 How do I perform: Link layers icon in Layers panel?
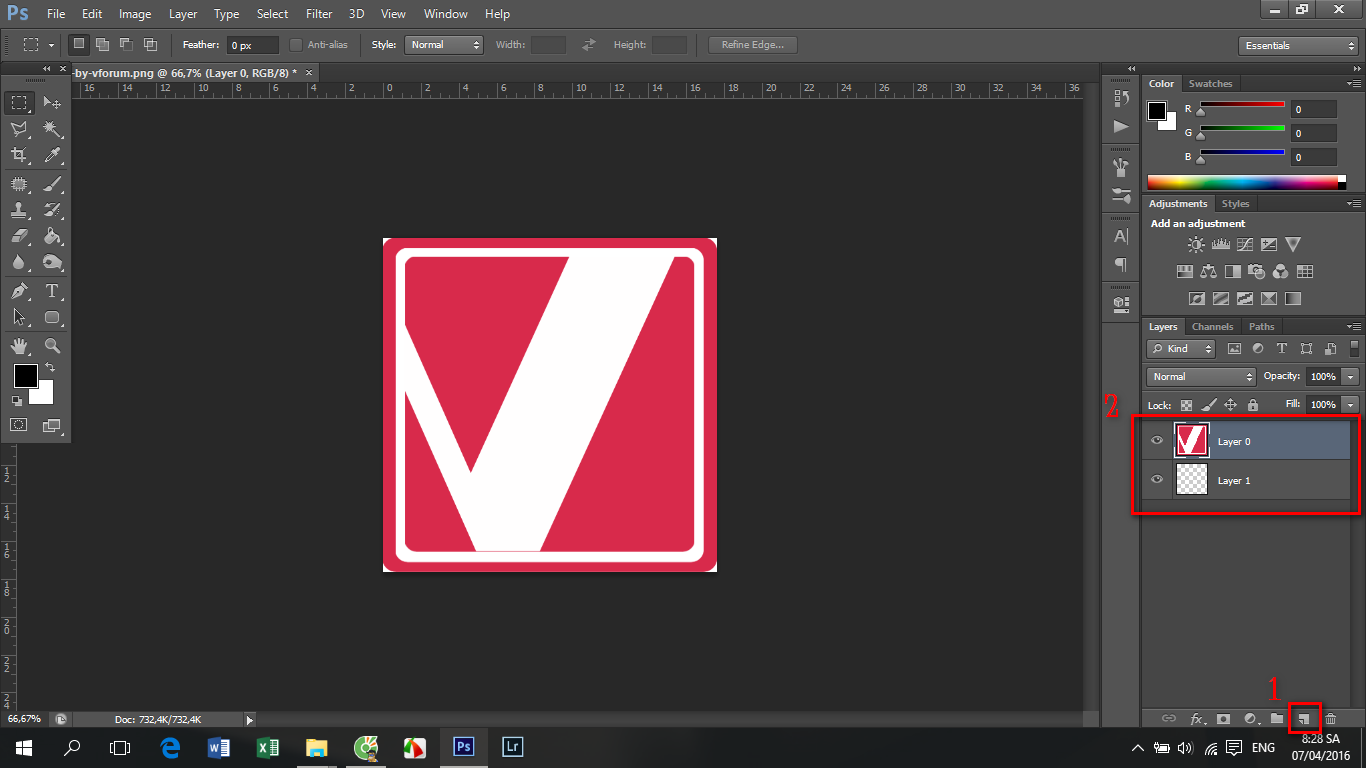point(1168,718)
